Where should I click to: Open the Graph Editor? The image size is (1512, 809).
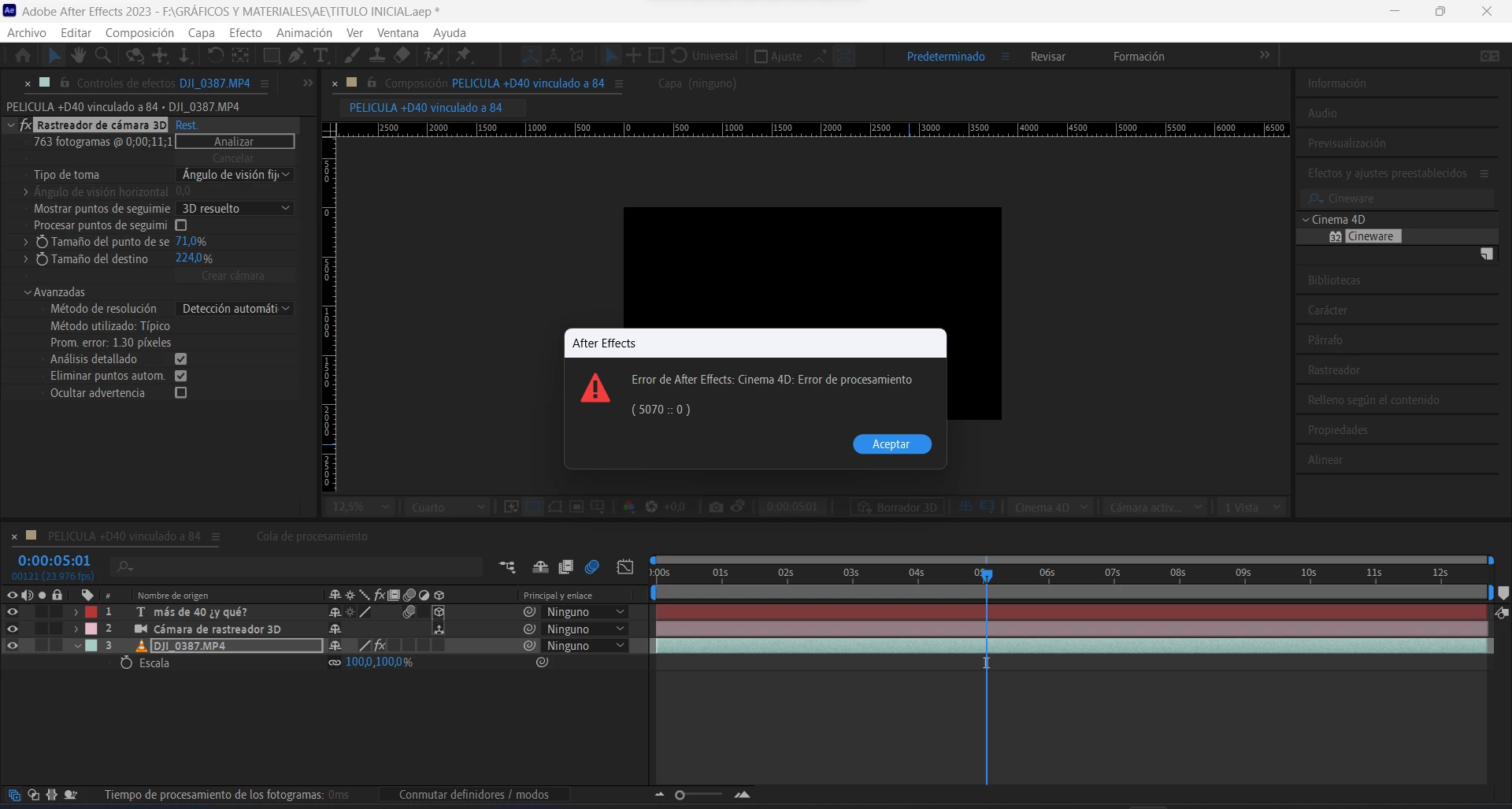625,566
